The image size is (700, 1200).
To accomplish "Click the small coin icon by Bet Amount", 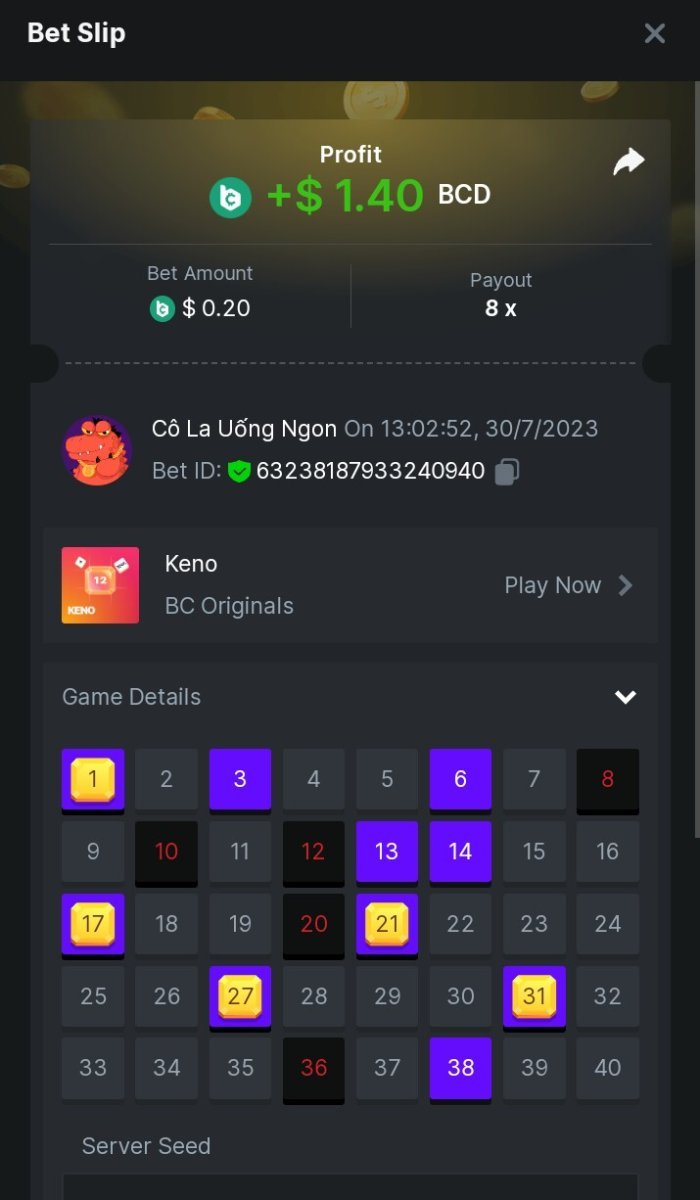I will (162, 309).
